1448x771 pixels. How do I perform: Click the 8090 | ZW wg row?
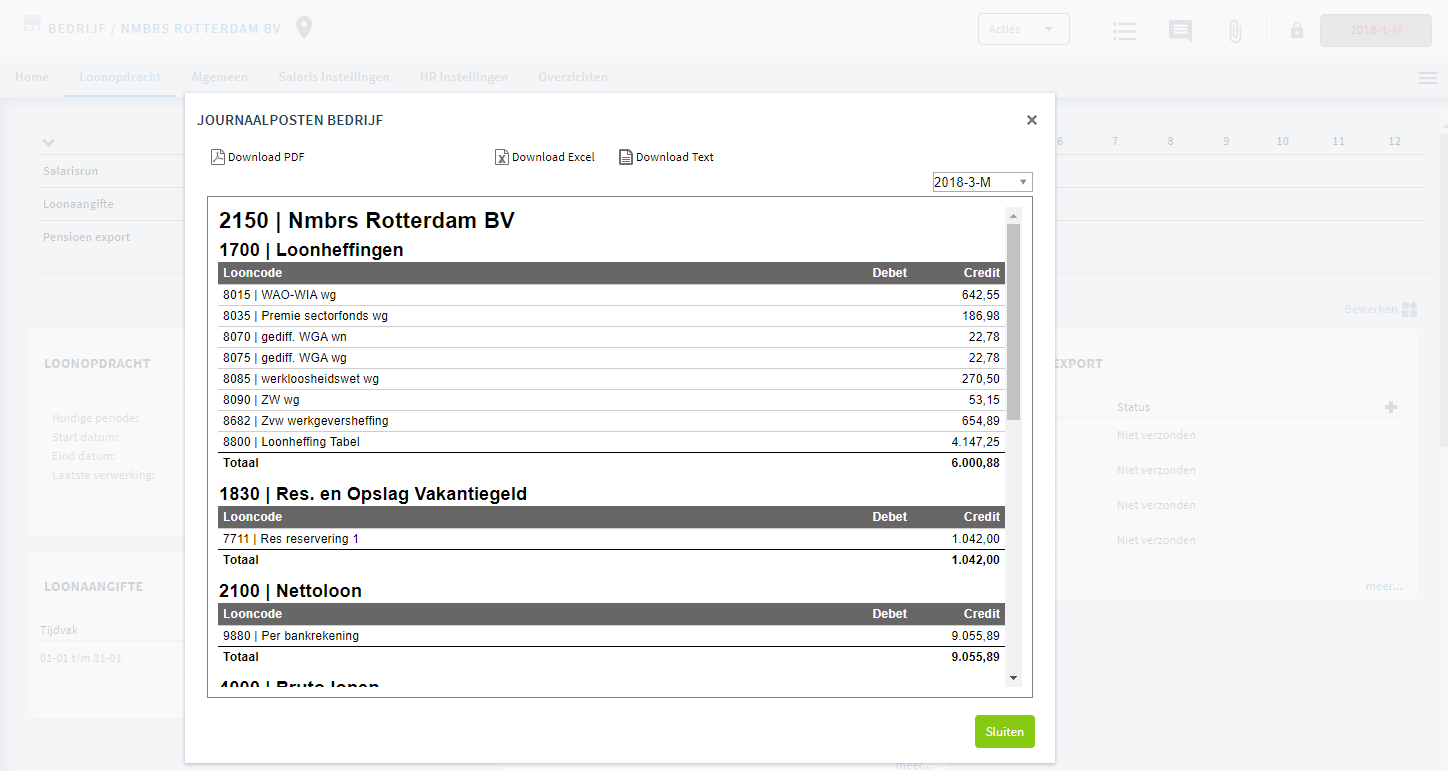pos(611,400)
